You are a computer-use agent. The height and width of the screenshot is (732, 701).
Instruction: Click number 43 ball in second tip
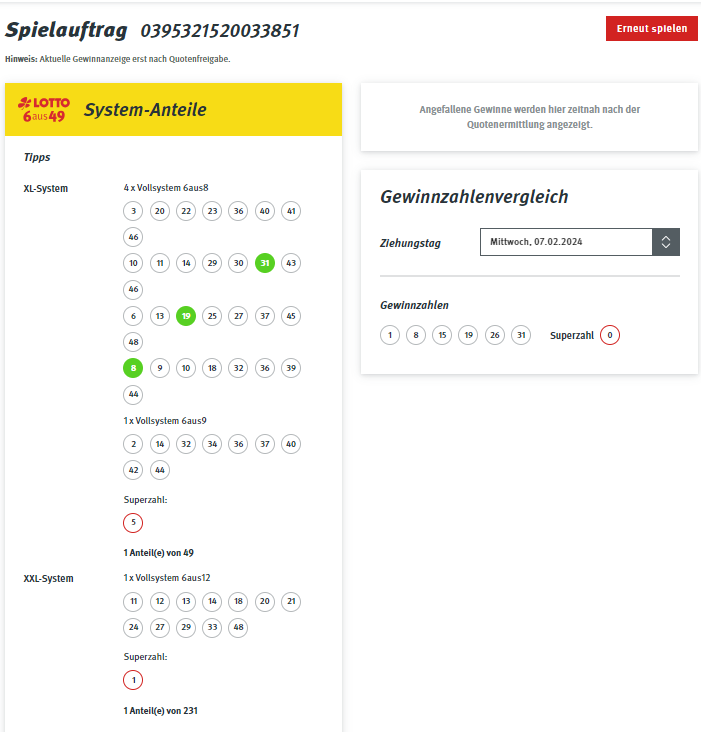pyautogui.click(x=291, y=263)
